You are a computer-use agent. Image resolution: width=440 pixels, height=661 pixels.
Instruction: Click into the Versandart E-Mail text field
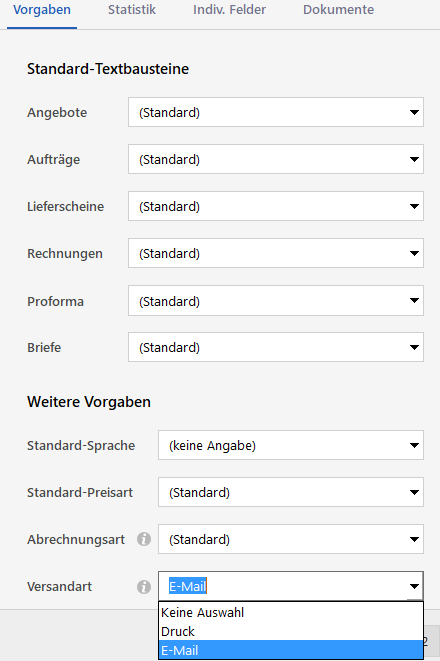[282, 586]
